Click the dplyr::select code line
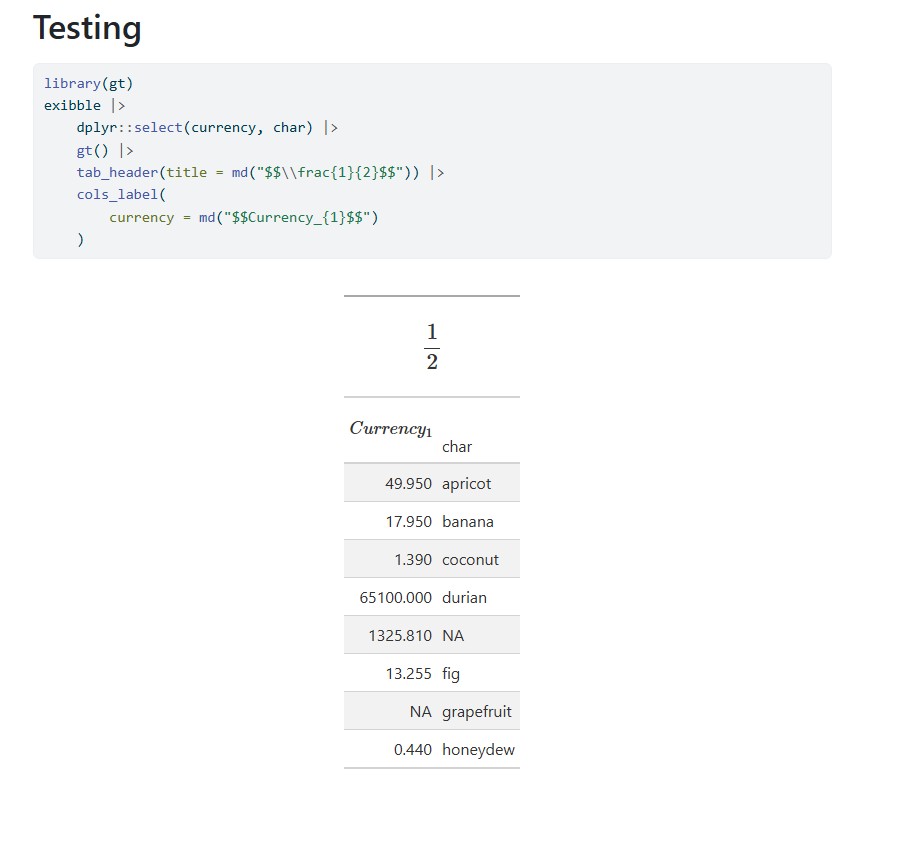Viewport: 922px width, 861px height. click(x=207, y=128)
